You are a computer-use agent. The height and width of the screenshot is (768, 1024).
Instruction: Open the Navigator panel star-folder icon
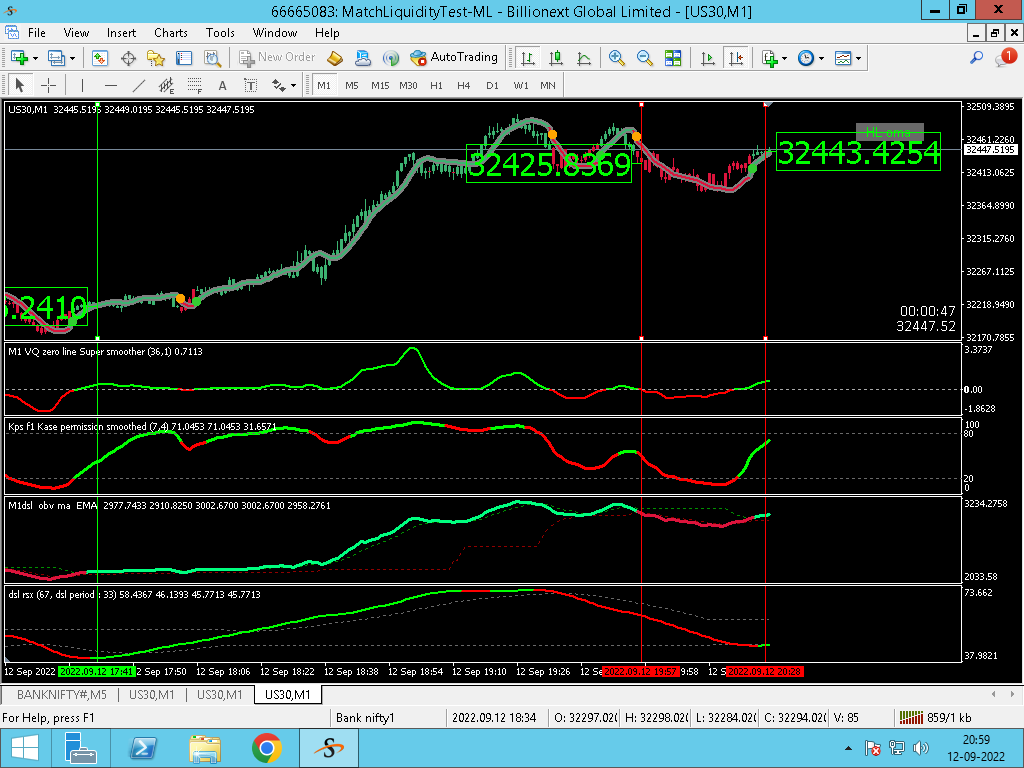coord(156,58)
